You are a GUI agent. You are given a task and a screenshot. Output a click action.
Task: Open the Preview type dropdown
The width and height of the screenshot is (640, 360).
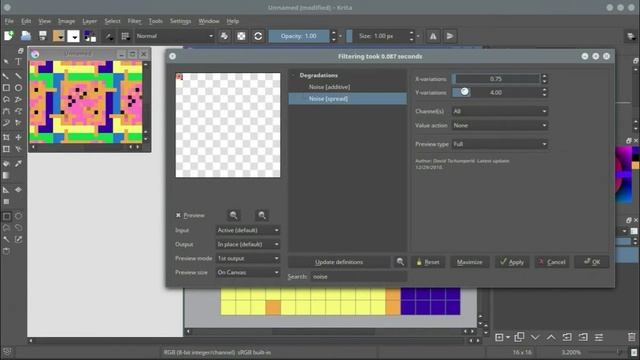pos(500,144)
